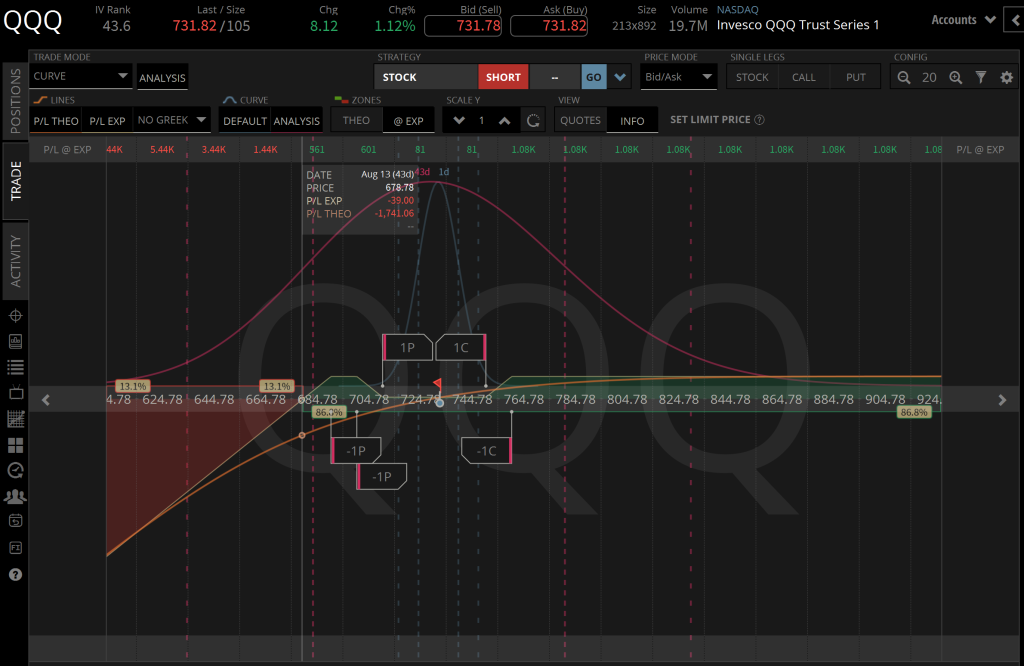Open the STOCK strategy selector
This screenshot has width=1024, height=666.
[x=426, y=77]
